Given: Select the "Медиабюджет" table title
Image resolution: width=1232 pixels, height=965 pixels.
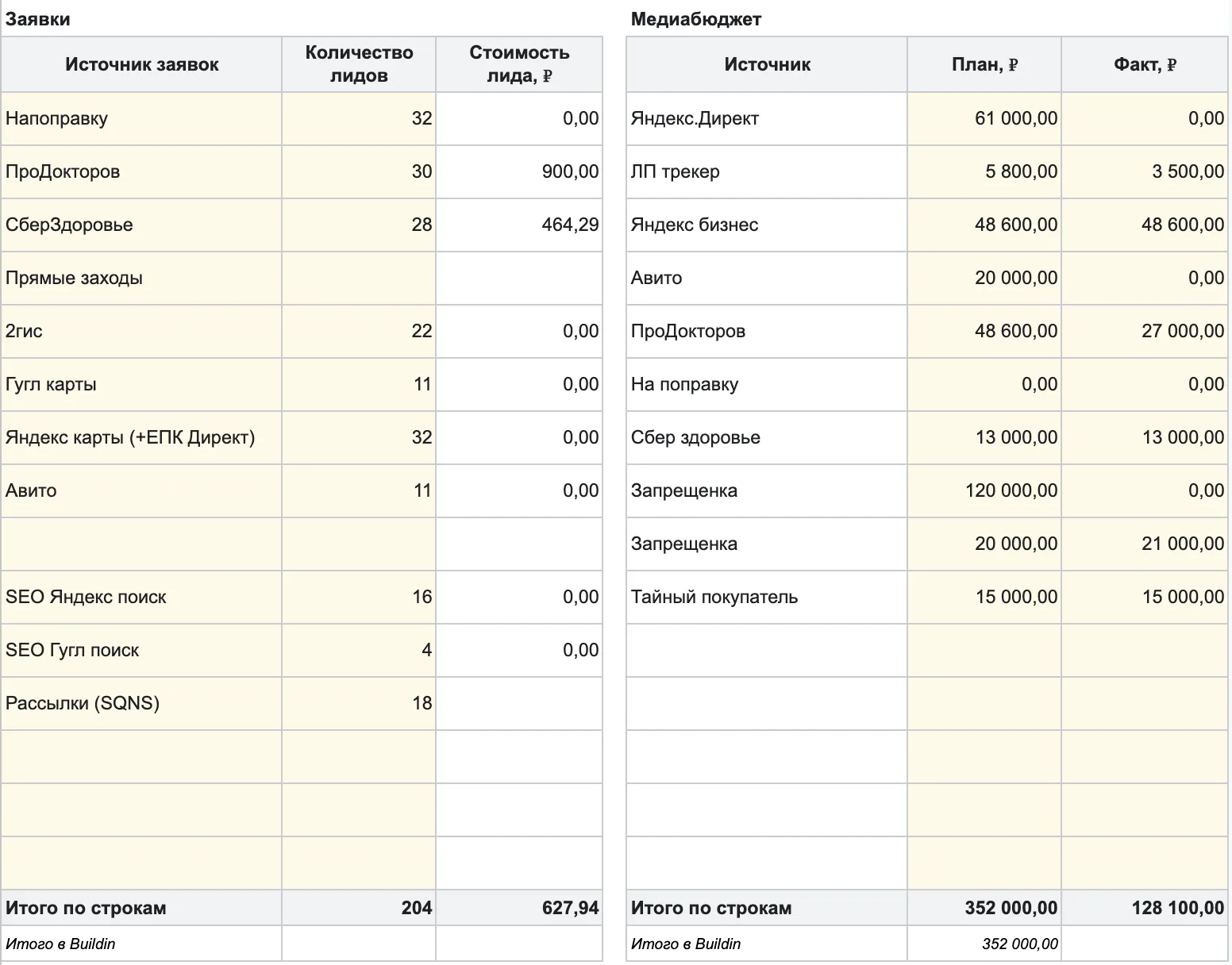Looking at the screenshot, I should [696, 19].
